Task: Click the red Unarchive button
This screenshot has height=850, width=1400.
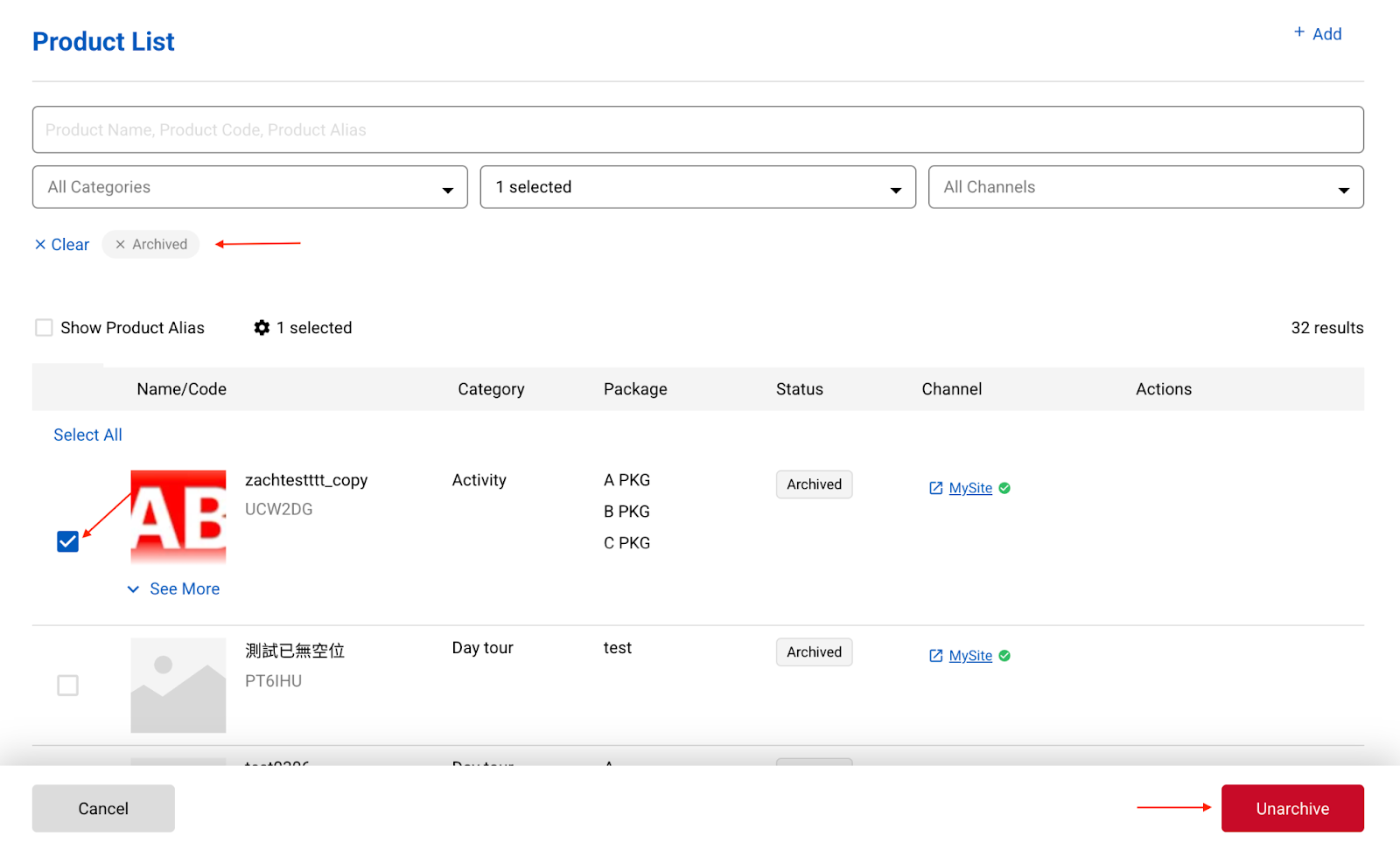Action: pyautogui.click(x=1292, y=809)
